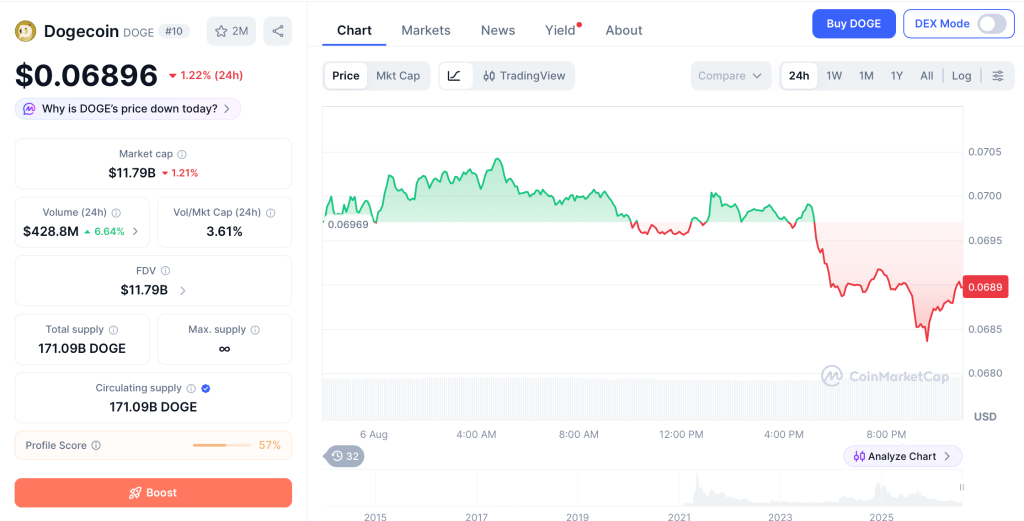Viewport: 1024px width, 521px height.
Task: Click the Circulating supply info icon
Action: (191, 388)
